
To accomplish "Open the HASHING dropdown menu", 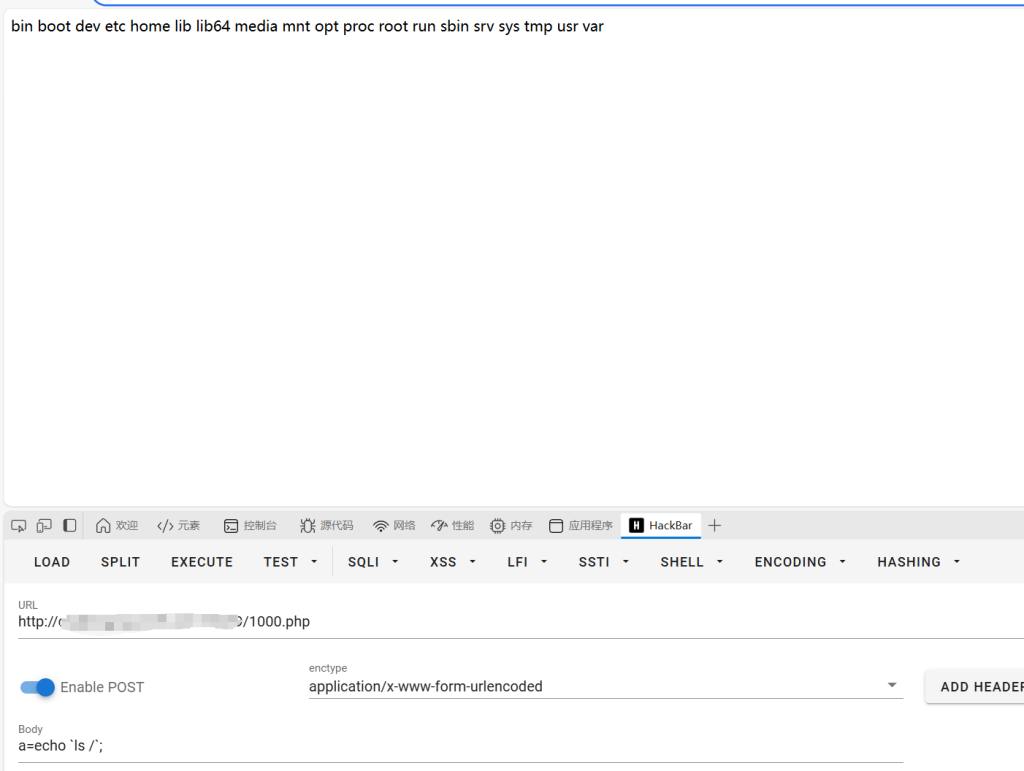I will point(918,562).
